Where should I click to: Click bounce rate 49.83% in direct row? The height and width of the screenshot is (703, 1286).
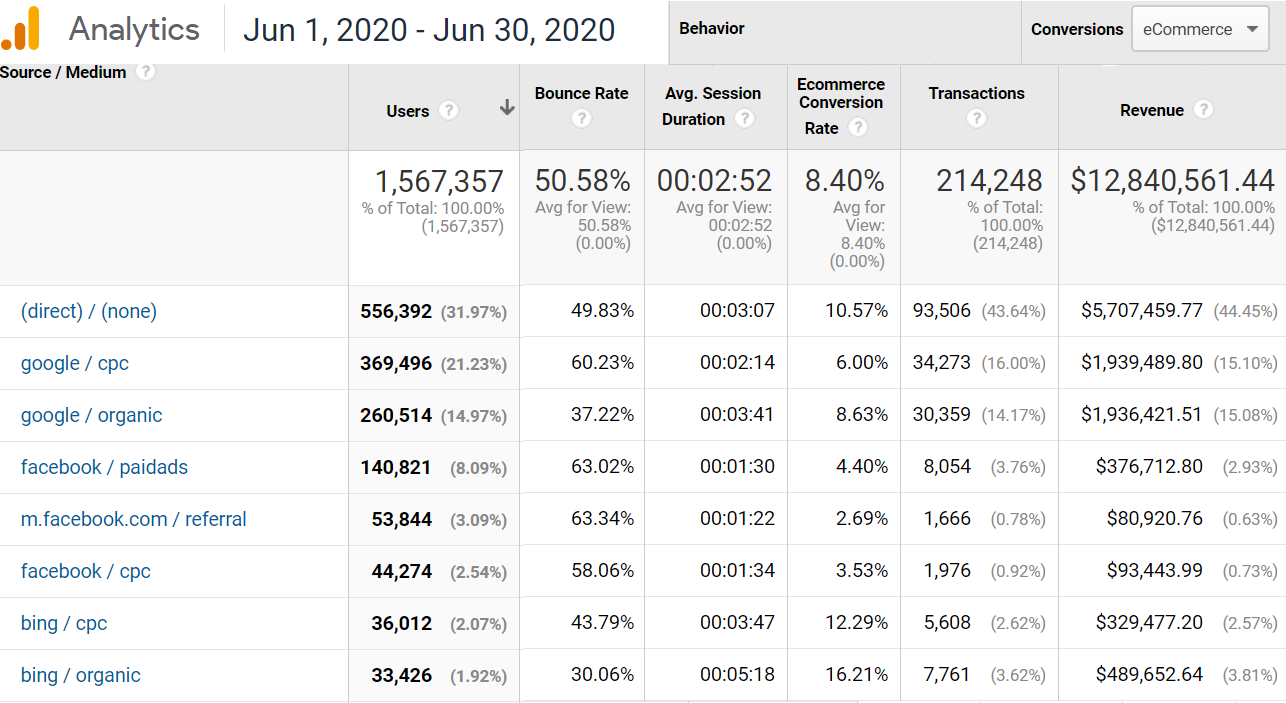(602, 311)
